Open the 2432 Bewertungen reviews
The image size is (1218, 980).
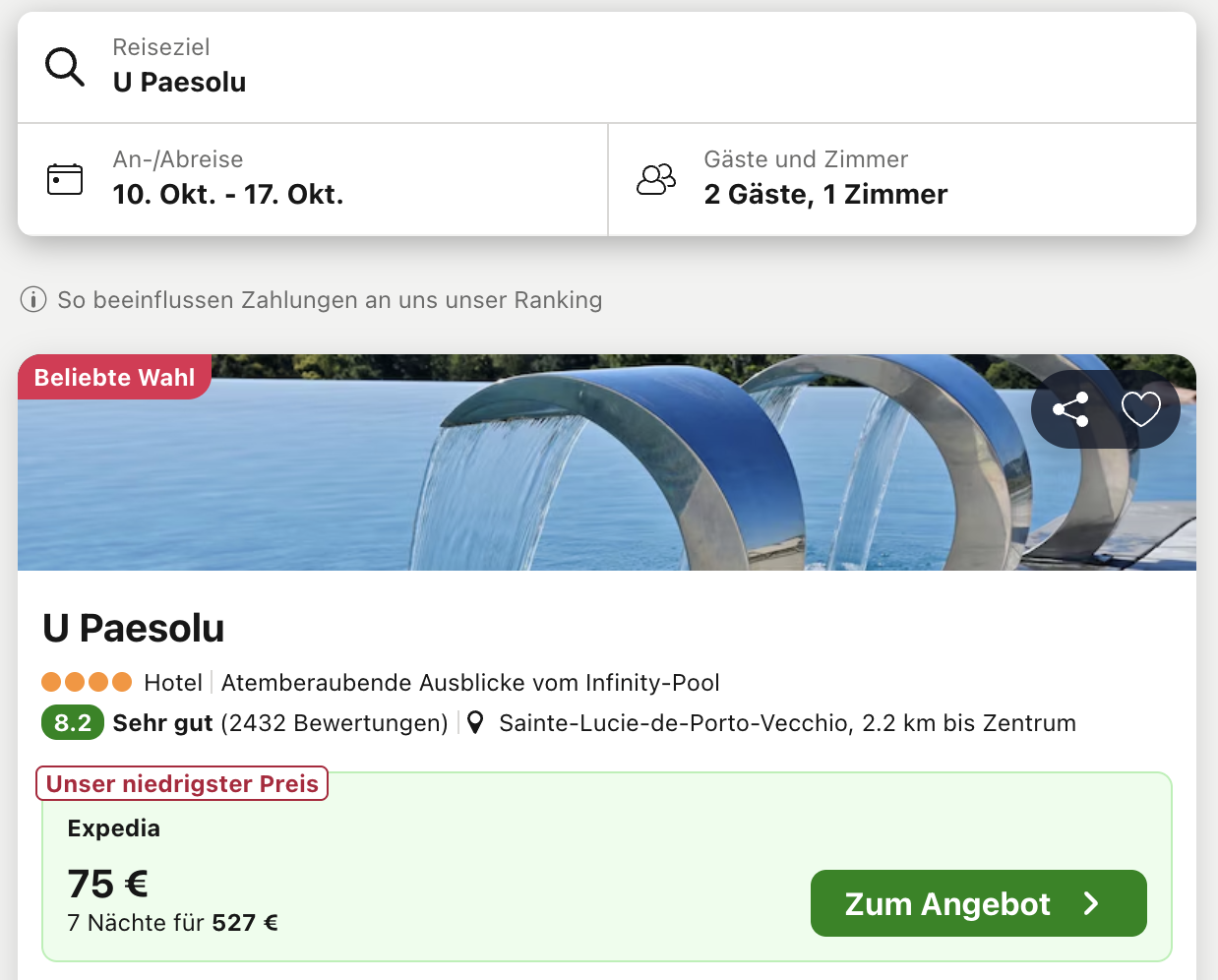[335, 723]
